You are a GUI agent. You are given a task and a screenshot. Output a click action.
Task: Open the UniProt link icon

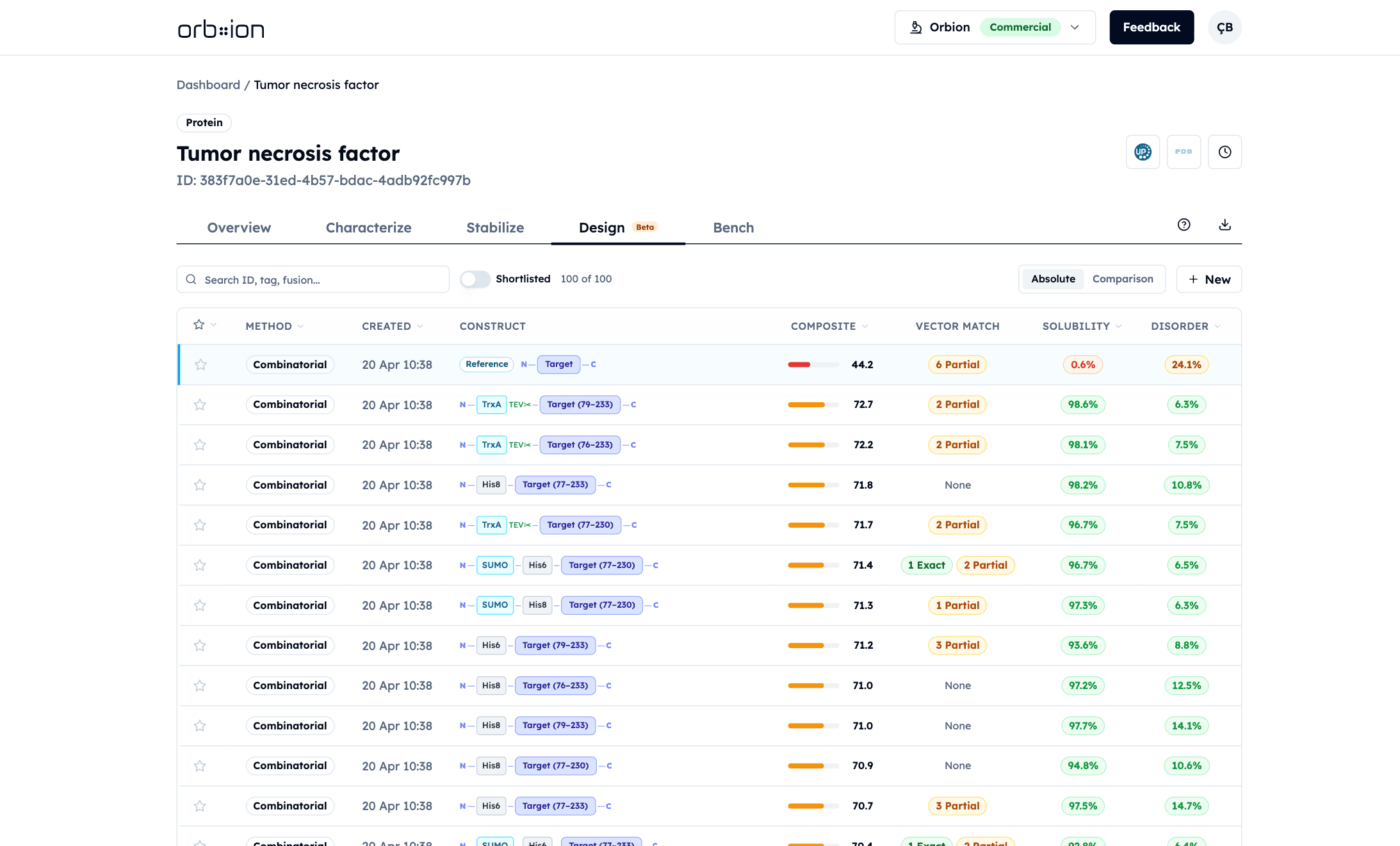[1143, 152]
